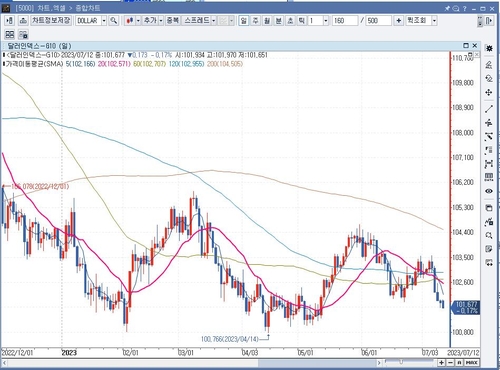Toggle the side panel icon at toolbar end
The height and width of the screenshot is (370, 500).
point(489,21)
